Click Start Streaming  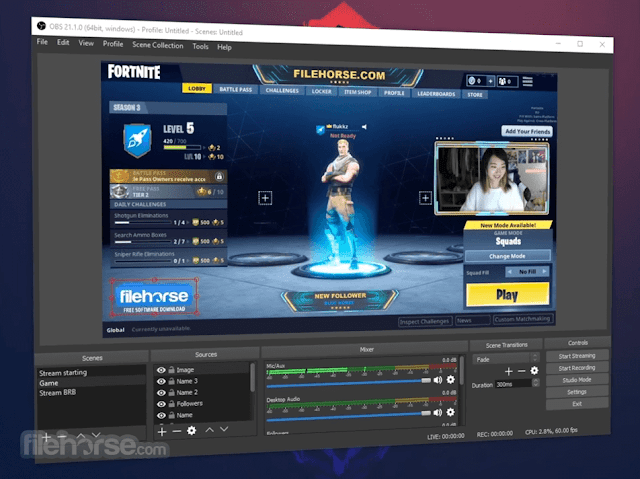[577, 356]
